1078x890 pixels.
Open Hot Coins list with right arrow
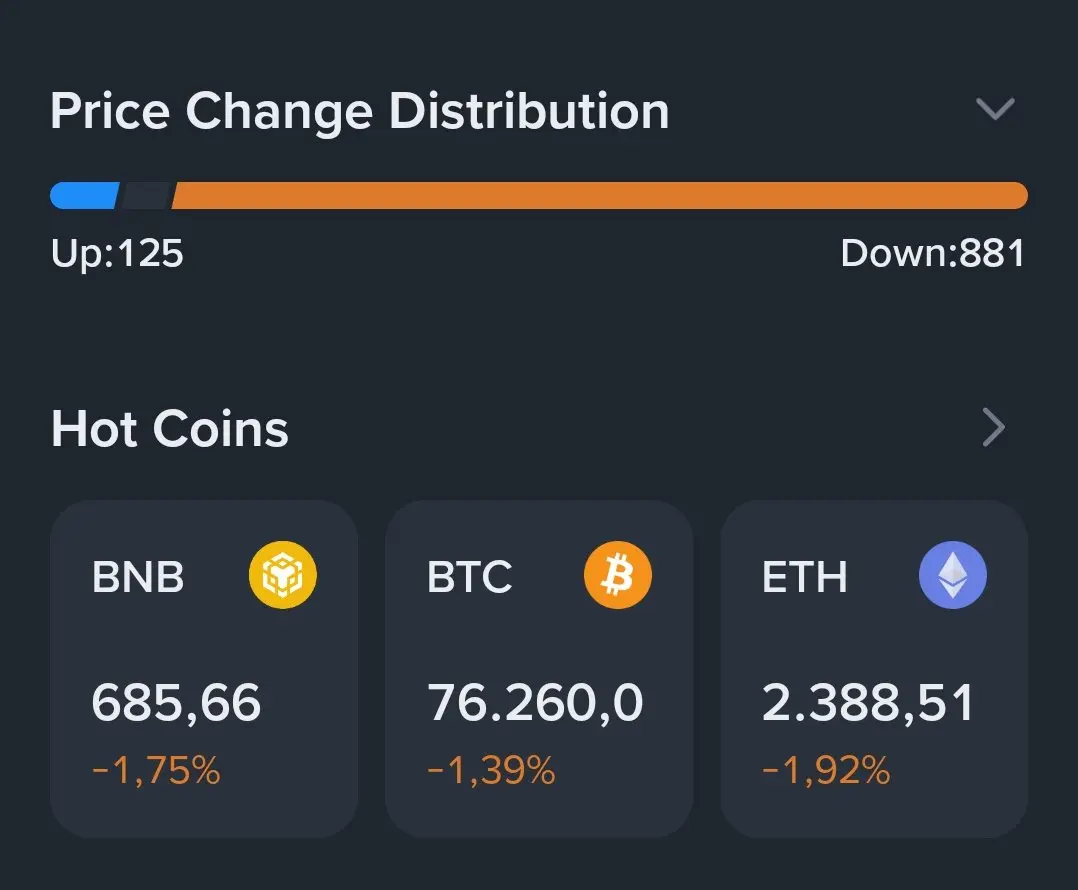point(993,427)
